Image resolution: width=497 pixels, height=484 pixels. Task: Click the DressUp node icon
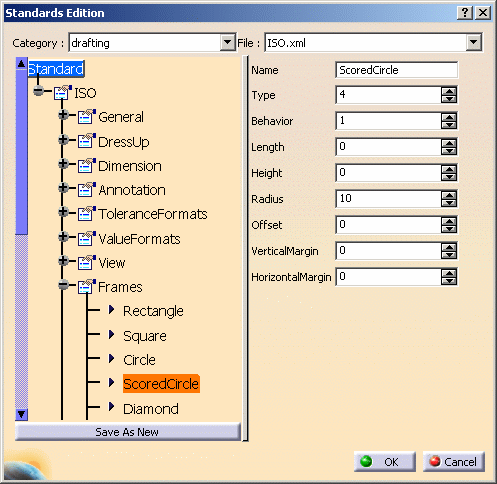click(87, 141)
